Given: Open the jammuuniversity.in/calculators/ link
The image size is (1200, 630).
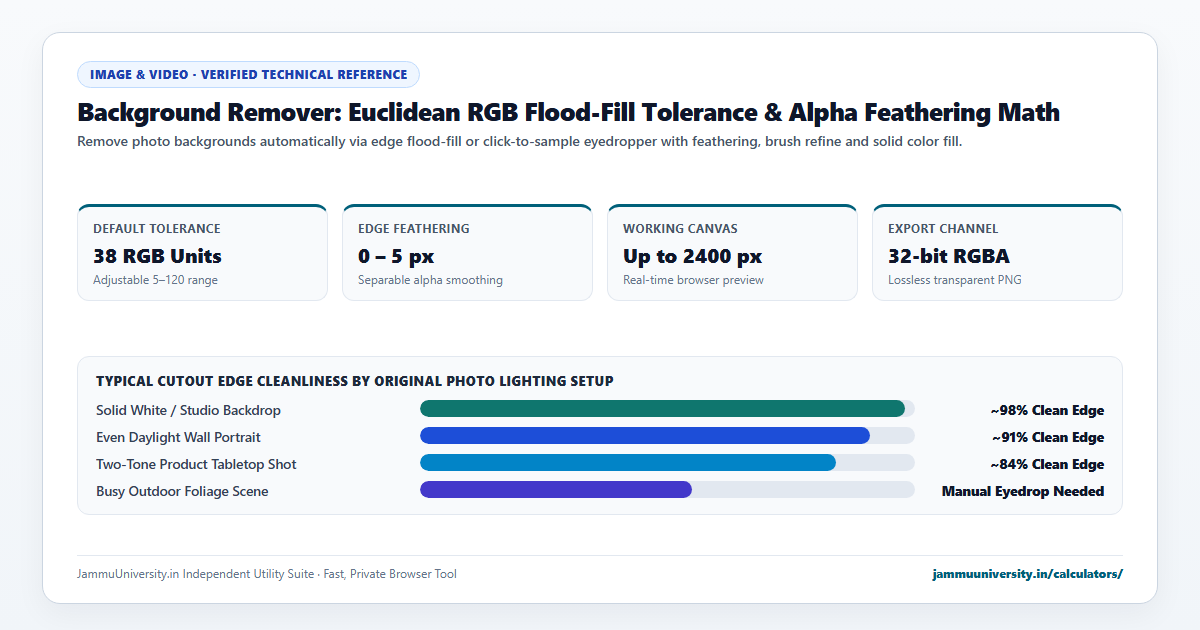Looking at the screenshot, I should point(1027,574).
